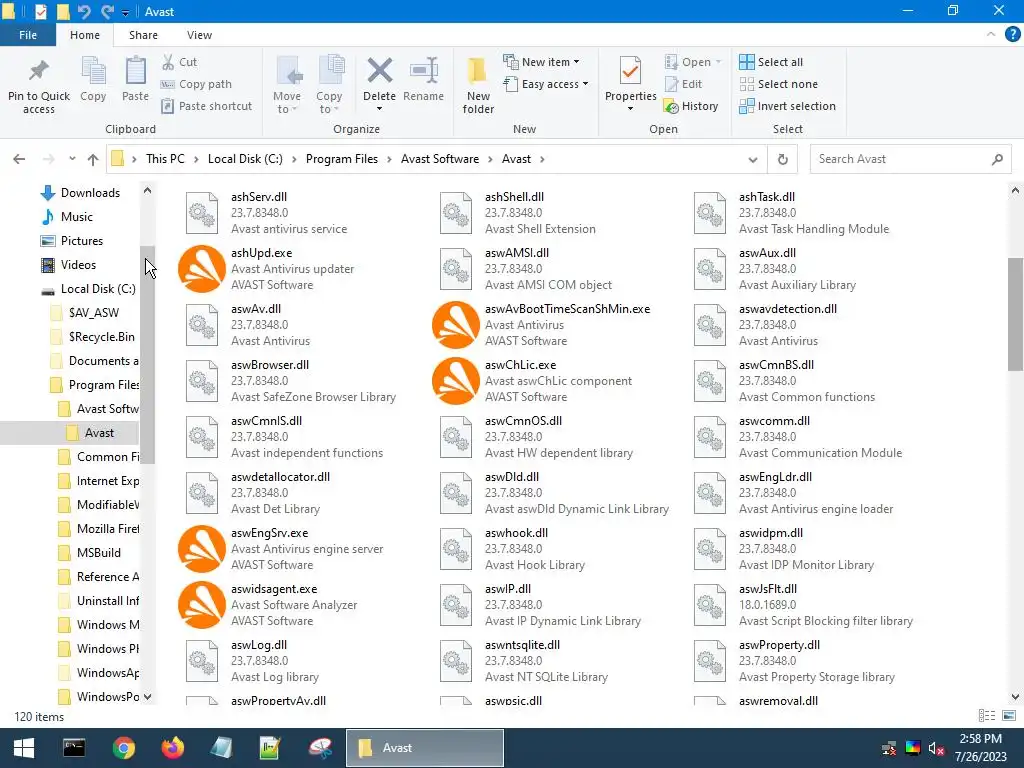
Task: Click Edit in the Open group
Action: [x=683, y=84]
